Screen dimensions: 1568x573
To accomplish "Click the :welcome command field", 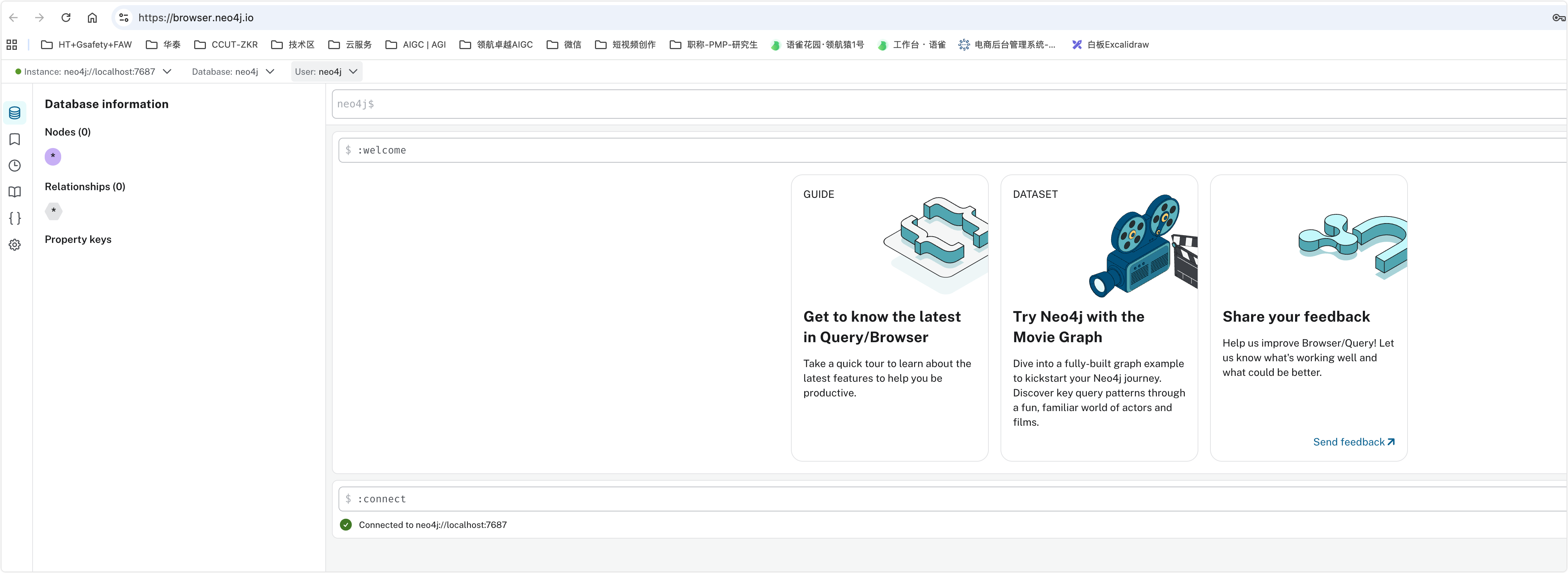I will tap(953, 151).
